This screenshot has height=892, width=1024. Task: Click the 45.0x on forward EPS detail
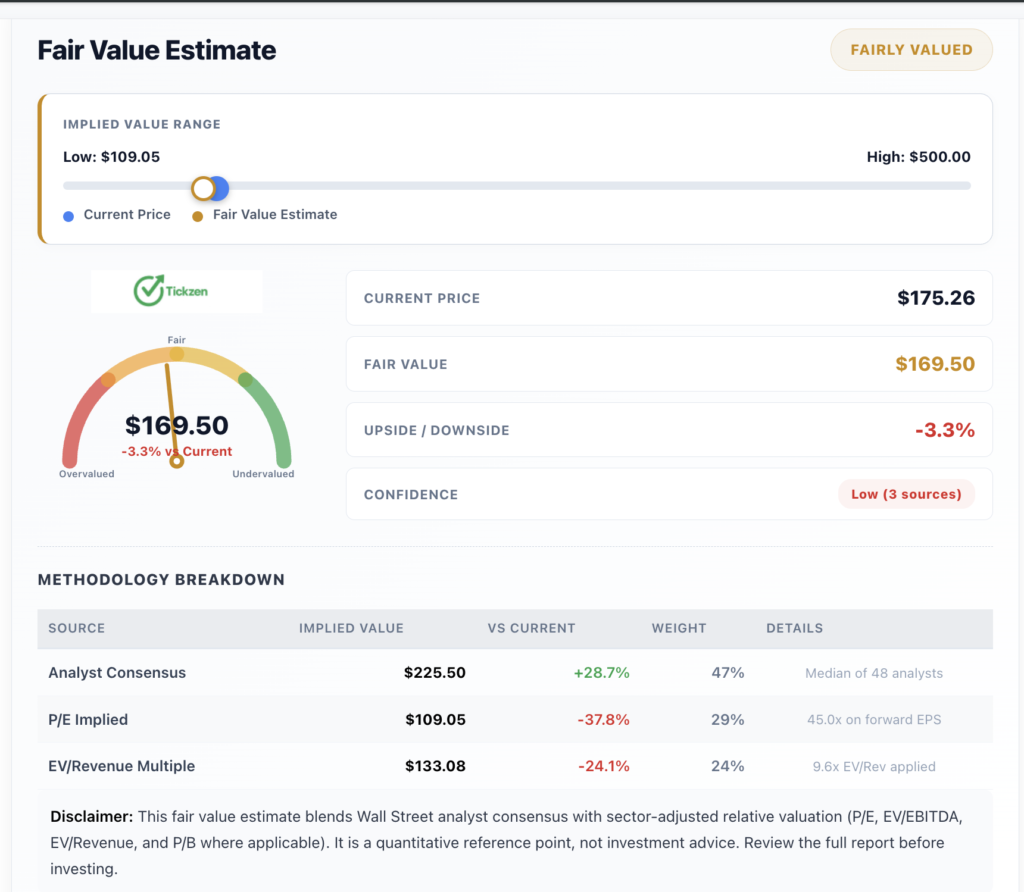pos(874,720)
